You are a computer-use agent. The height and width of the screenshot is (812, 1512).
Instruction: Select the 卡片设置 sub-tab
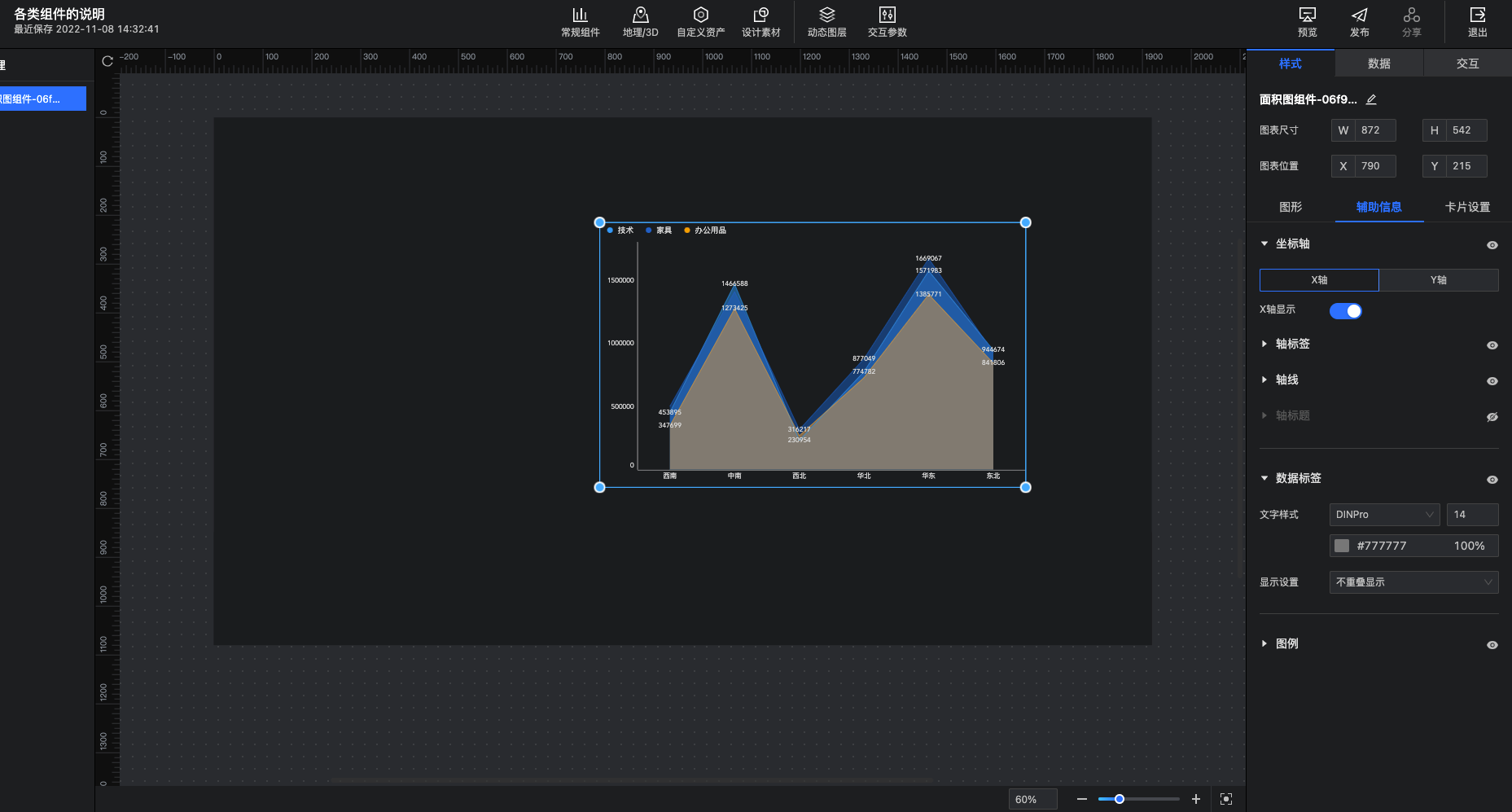pos(1467,207)
